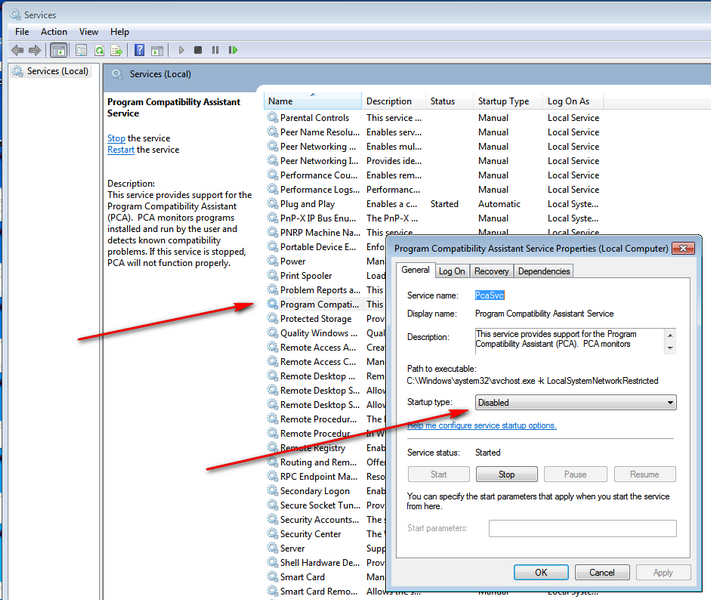Open Help me configure service startup options link

482,425
